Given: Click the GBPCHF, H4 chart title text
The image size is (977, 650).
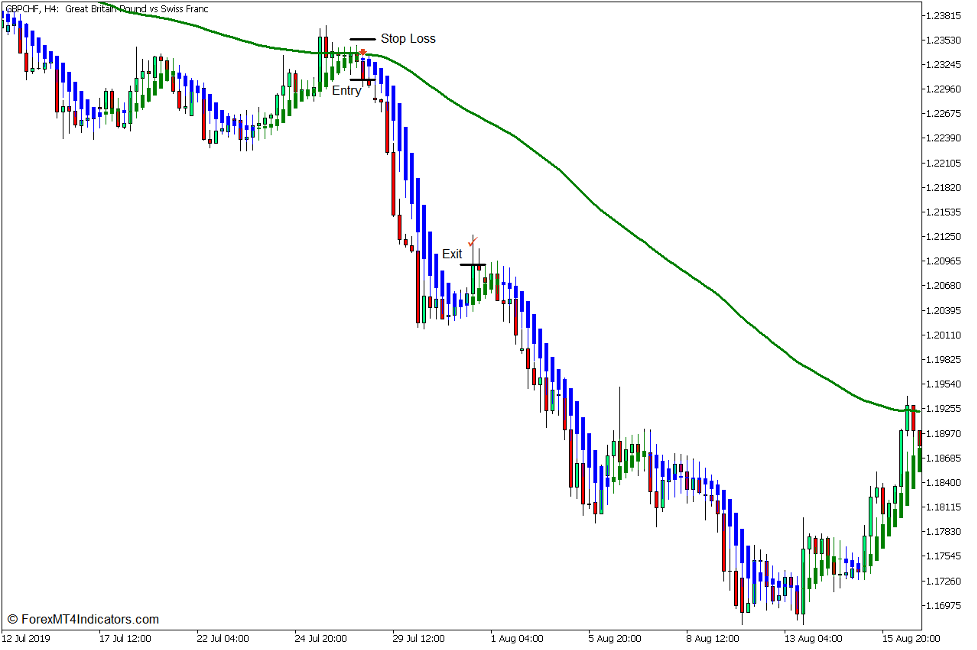Looking at the screenshot, I should [x=107, y=9].
